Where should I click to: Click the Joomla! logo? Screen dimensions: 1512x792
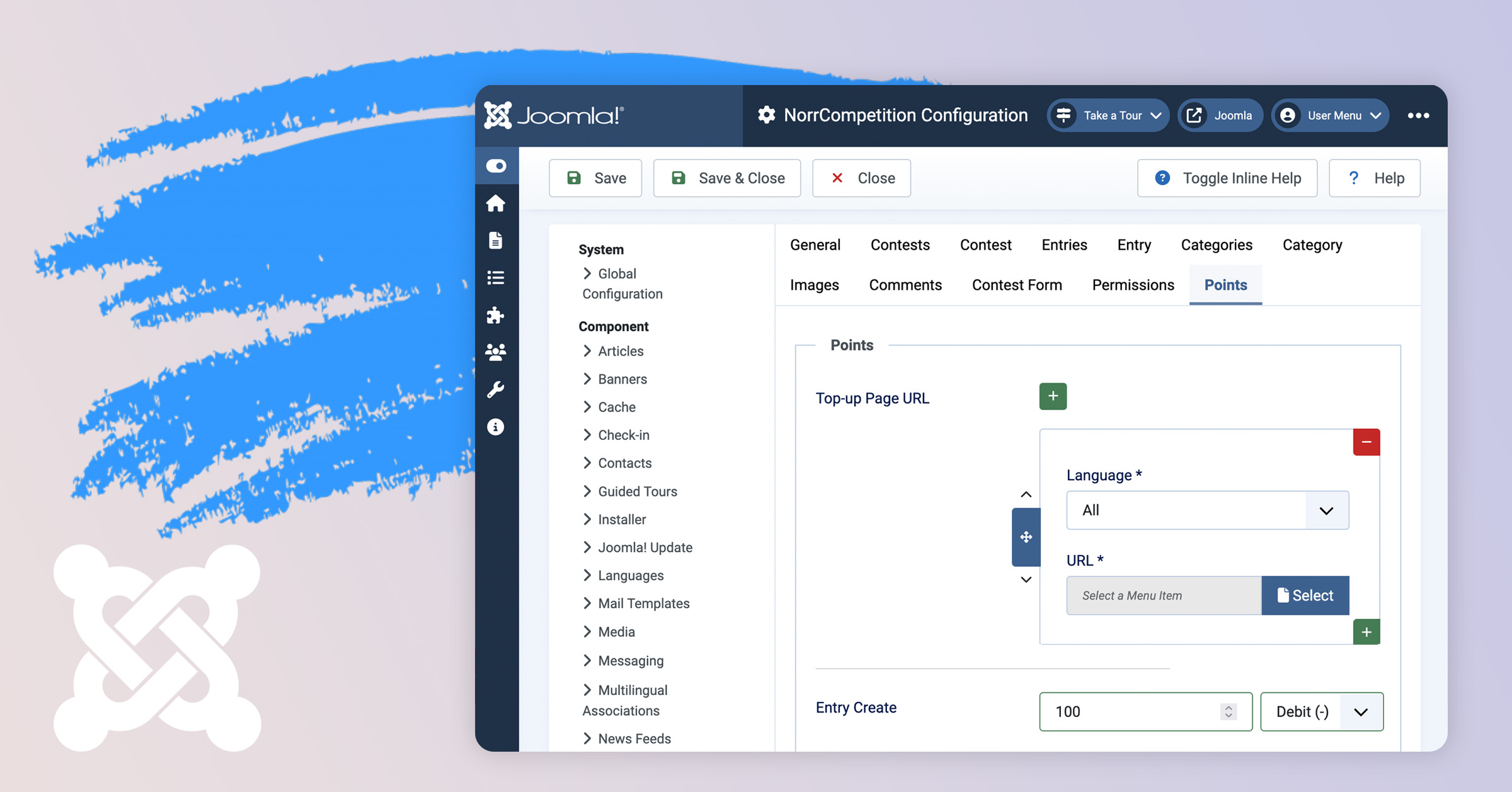pyautogui.click(x=554, y=115)
